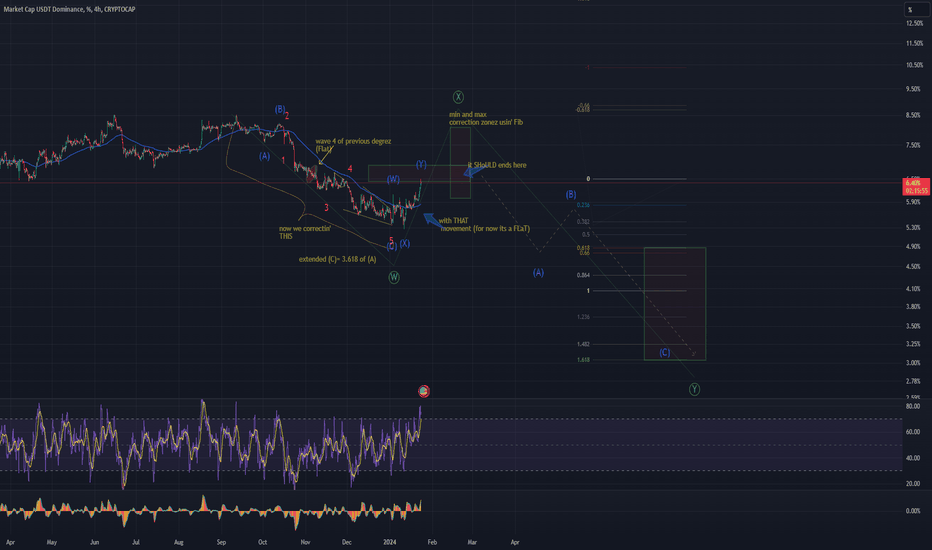
Task: Select the 0.236 Fibonacci level label
Action: (583, 205)
